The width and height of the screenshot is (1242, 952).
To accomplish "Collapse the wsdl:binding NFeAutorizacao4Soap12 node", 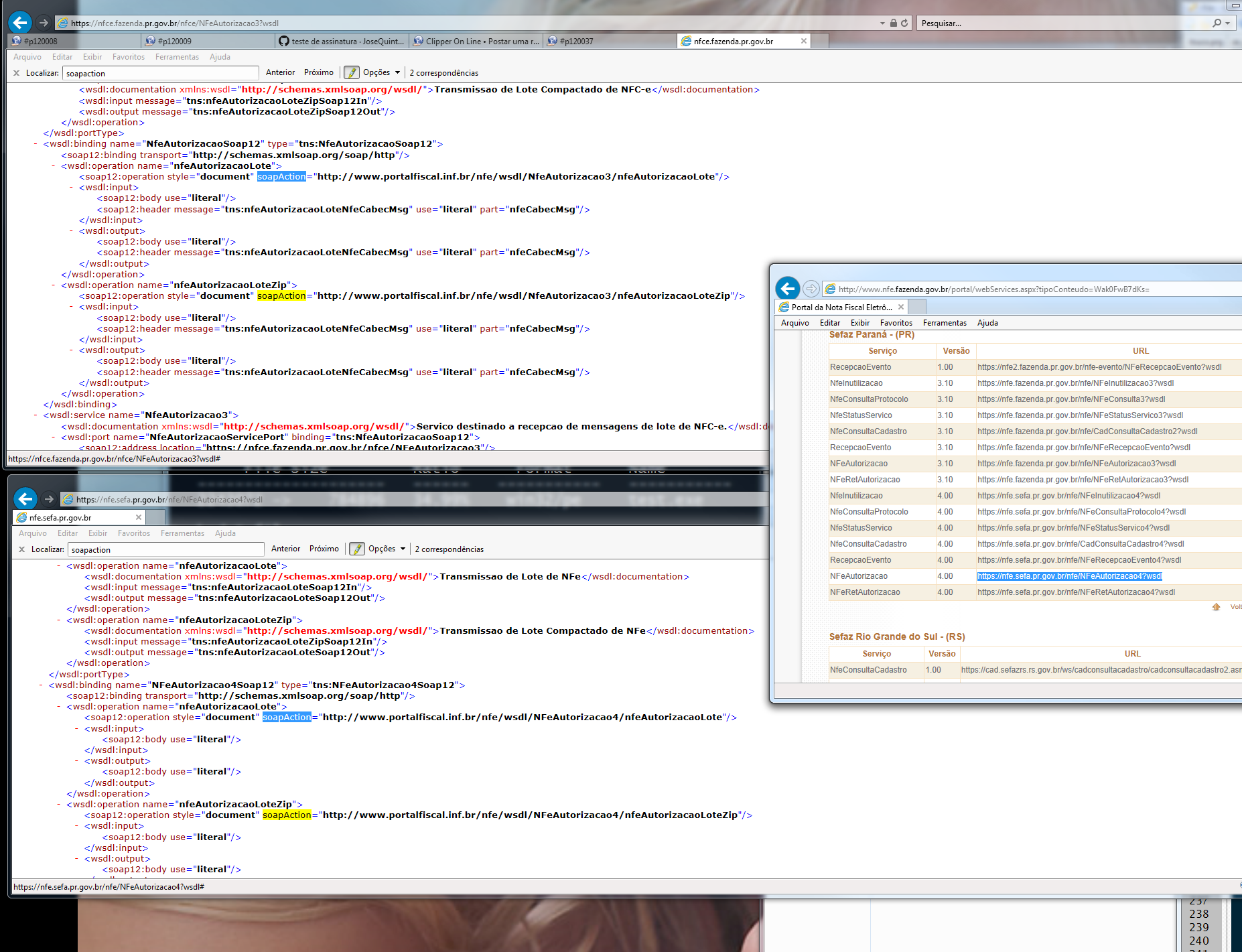I will 41,685.
